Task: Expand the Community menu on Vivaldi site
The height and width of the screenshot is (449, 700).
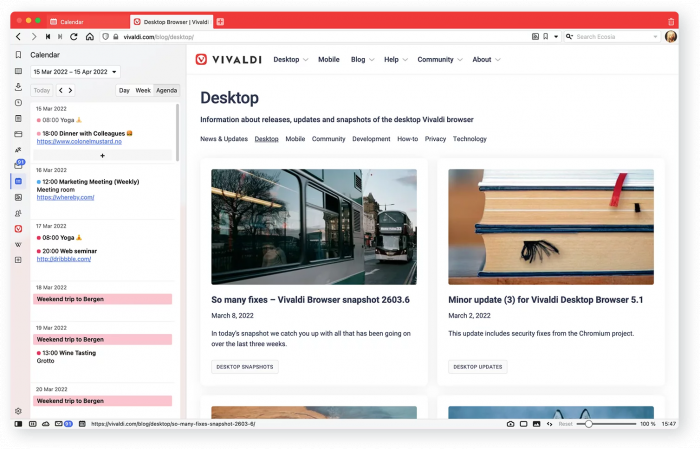Action: click(439, 60)
